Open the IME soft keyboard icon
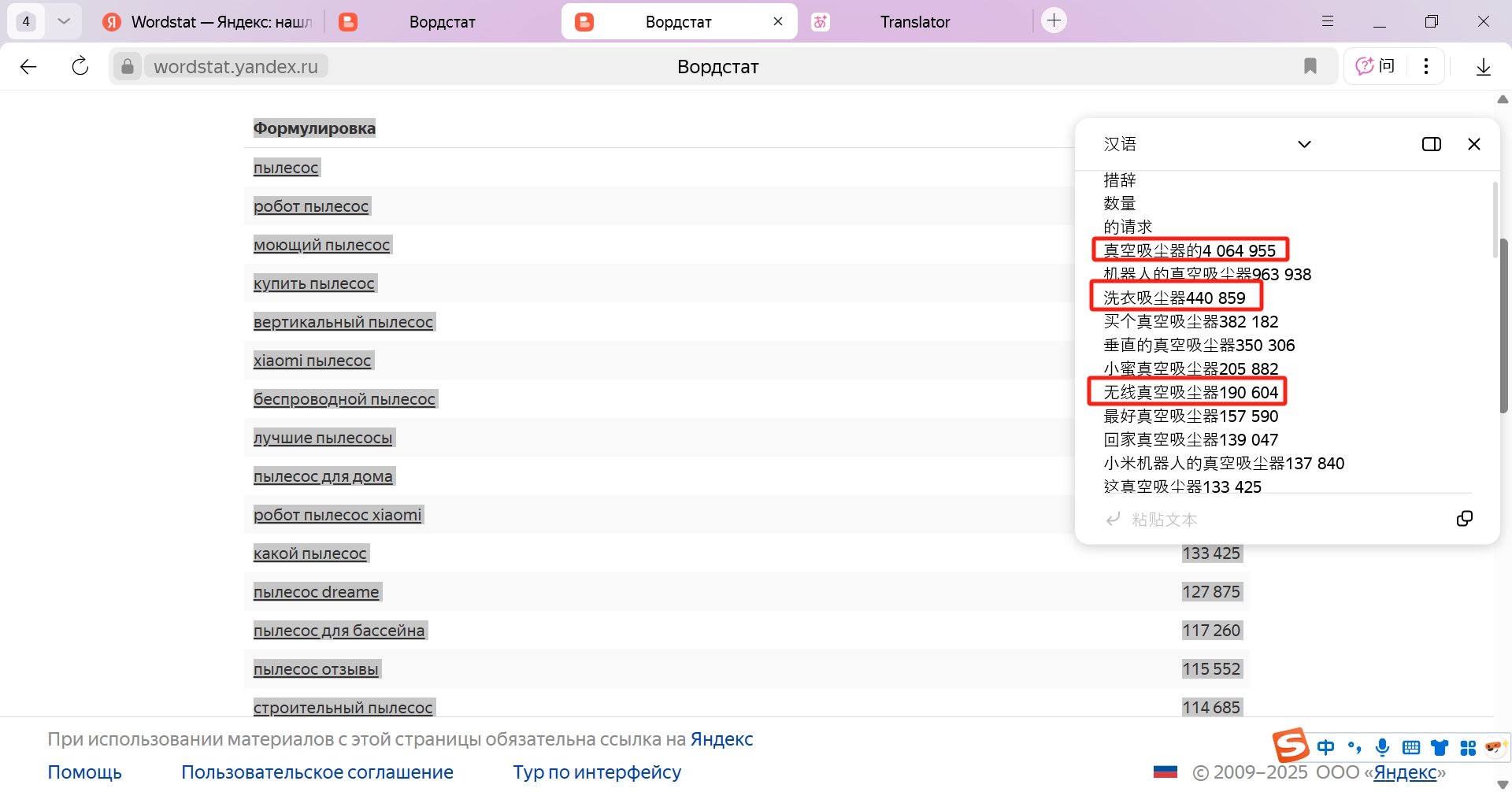The image size is (1512, 792). 1411,748
